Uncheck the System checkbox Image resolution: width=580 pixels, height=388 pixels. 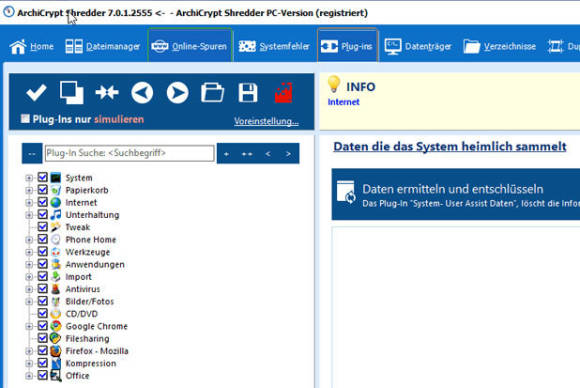tap(43, 178)
